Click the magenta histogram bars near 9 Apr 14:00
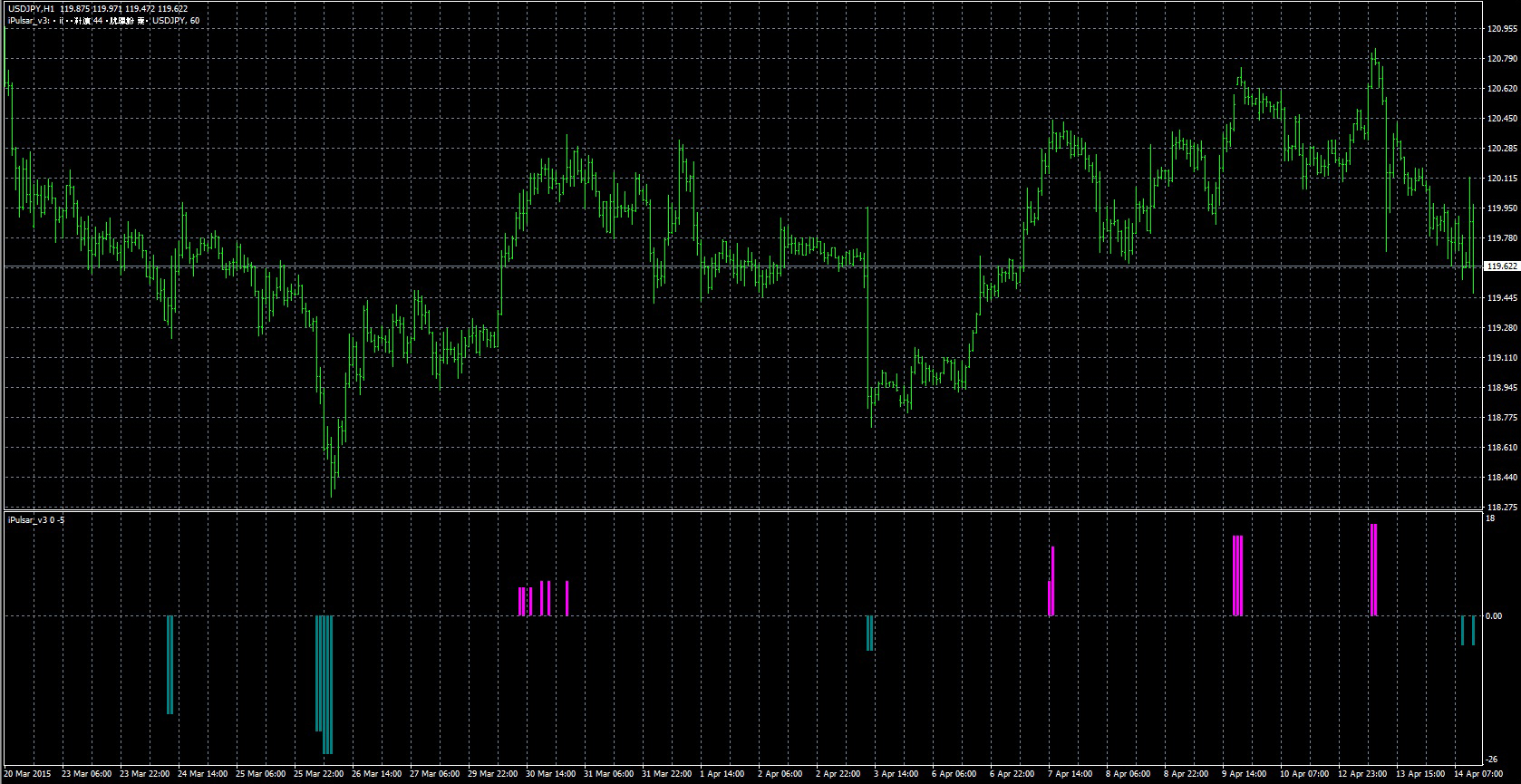The height and width of the screenshot is (784, 1521). 1238,576
